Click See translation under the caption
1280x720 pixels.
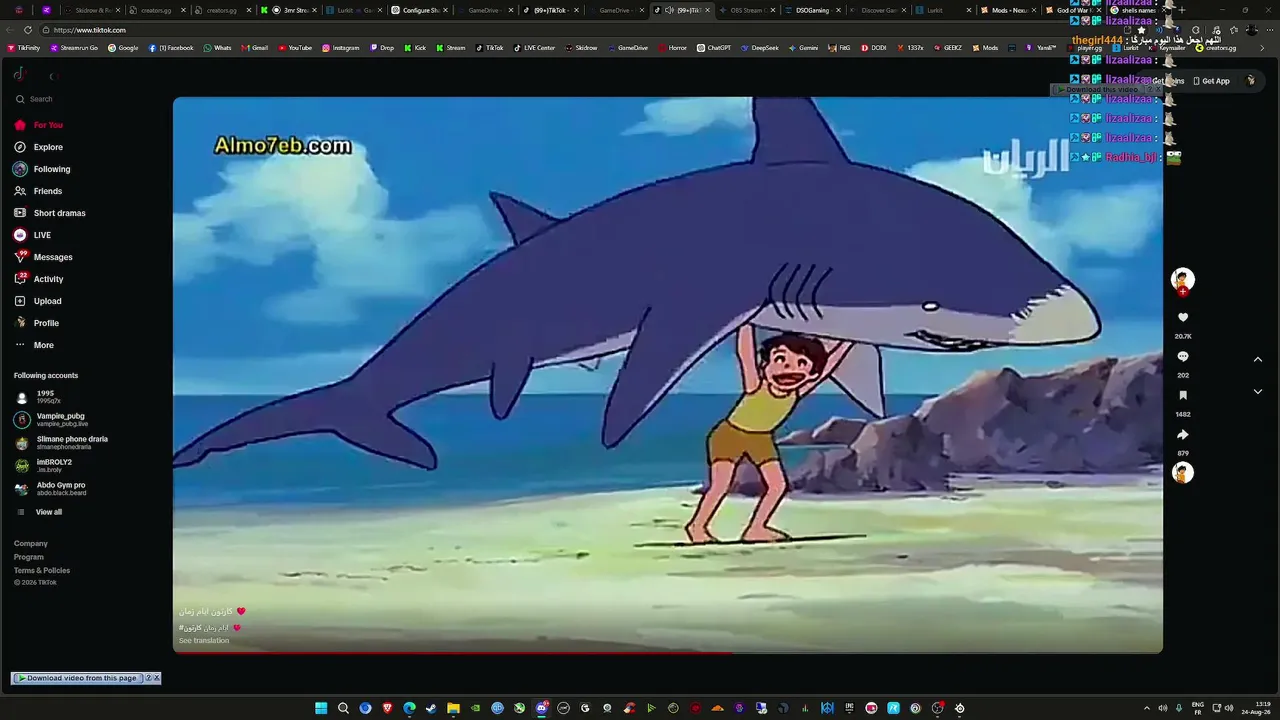coord(204,640)
